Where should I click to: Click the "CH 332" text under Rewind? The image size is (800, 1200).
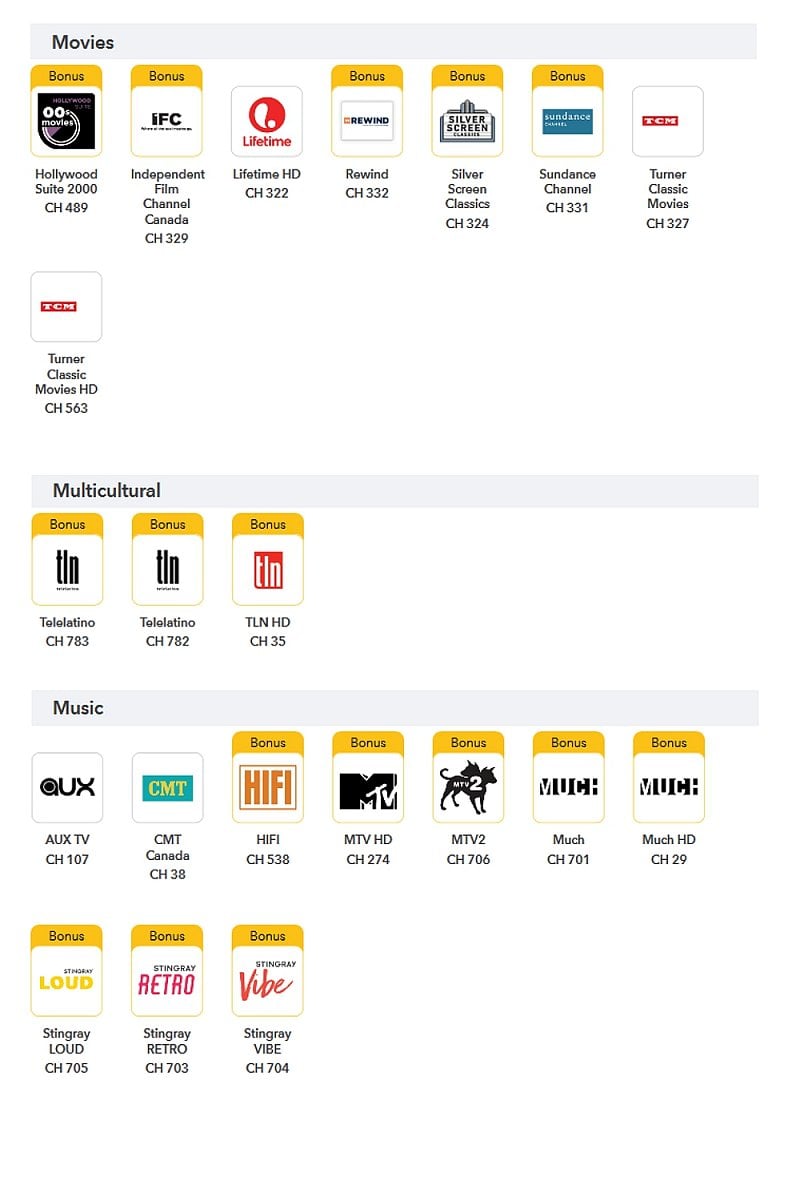pyautogui.click(x=367, y=193)
